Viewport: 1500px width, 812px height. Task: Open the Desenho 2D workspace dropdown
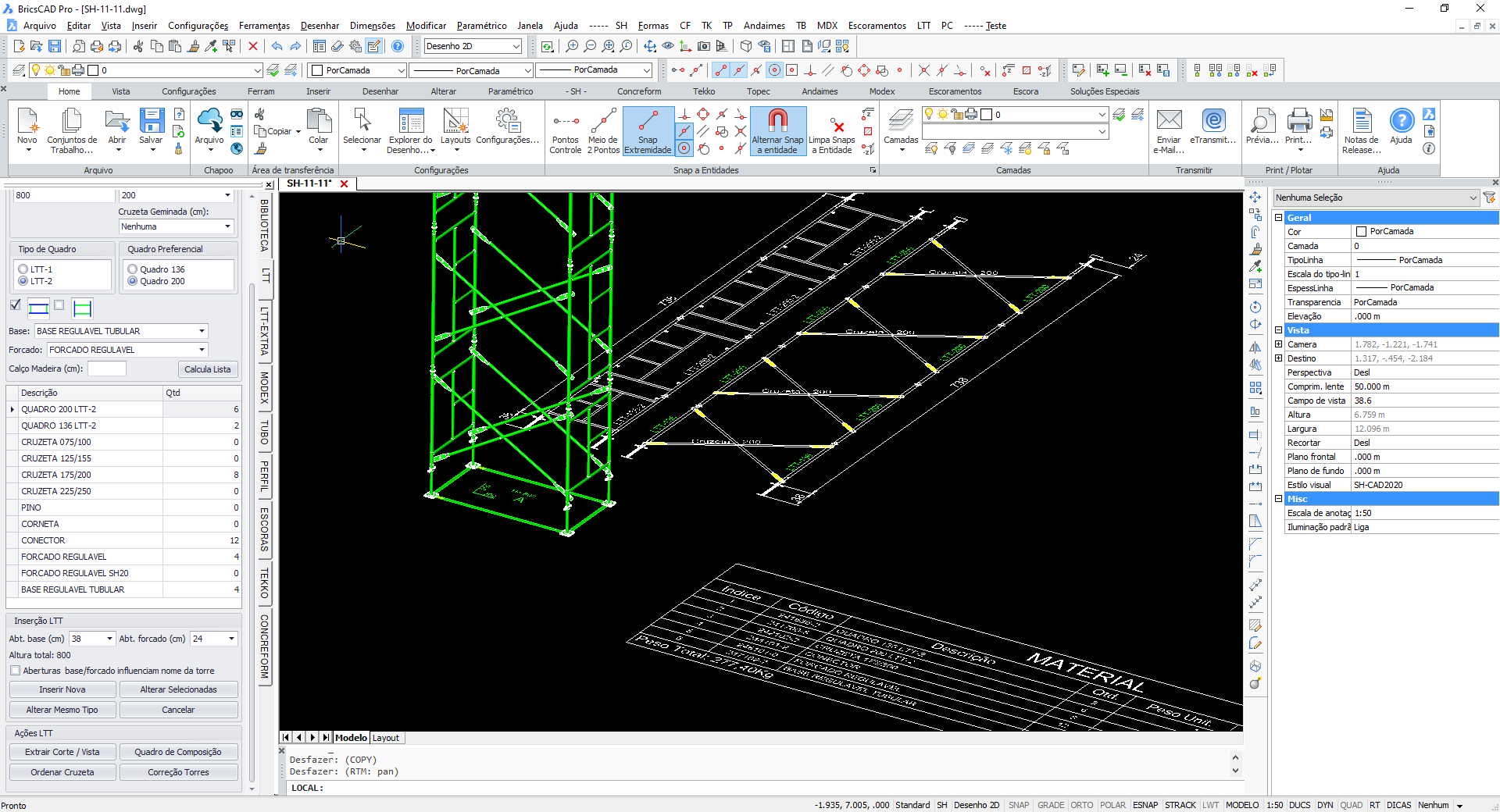(516, 46)
